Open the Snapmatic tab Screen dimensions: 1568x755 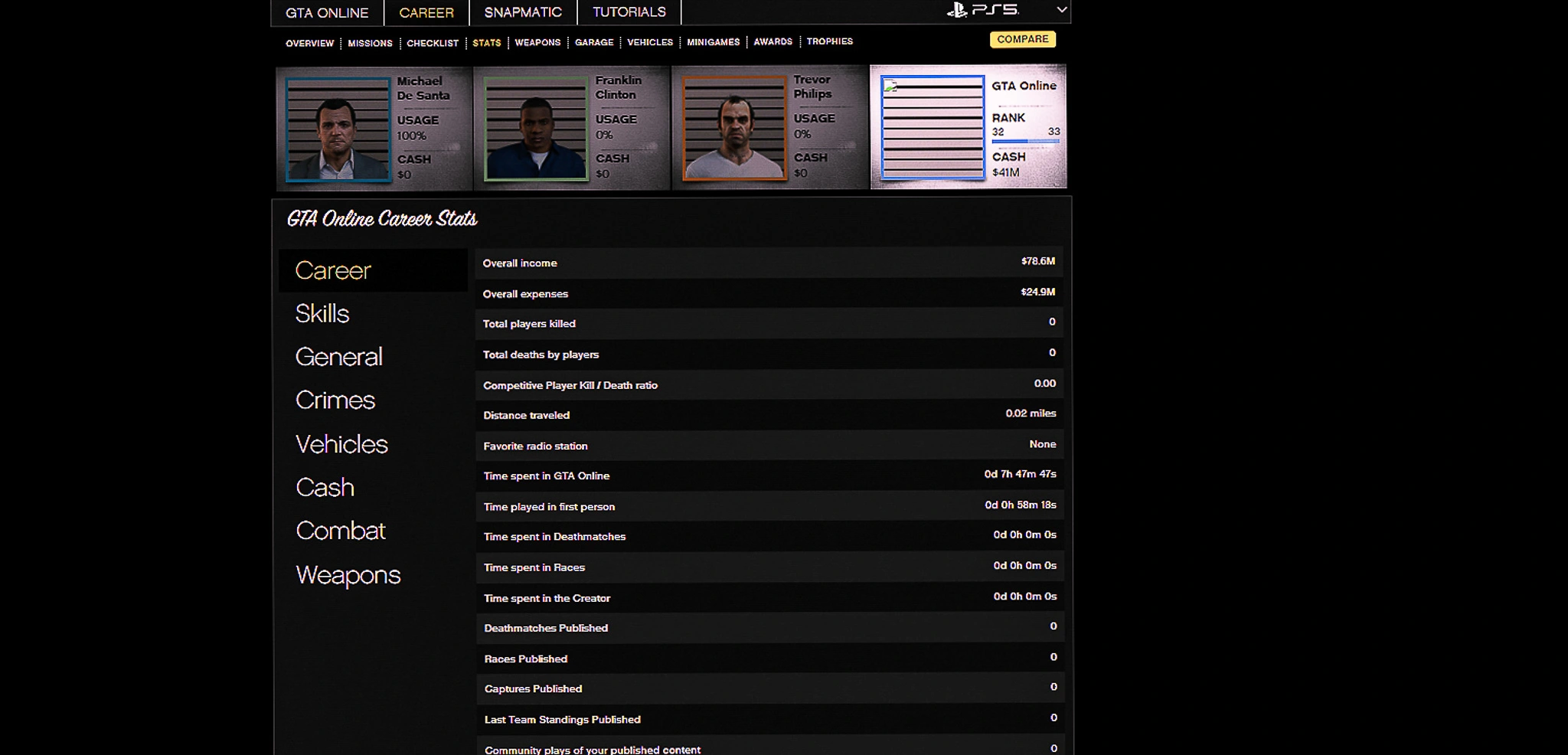pyautogui.click(x=523, y=12)
